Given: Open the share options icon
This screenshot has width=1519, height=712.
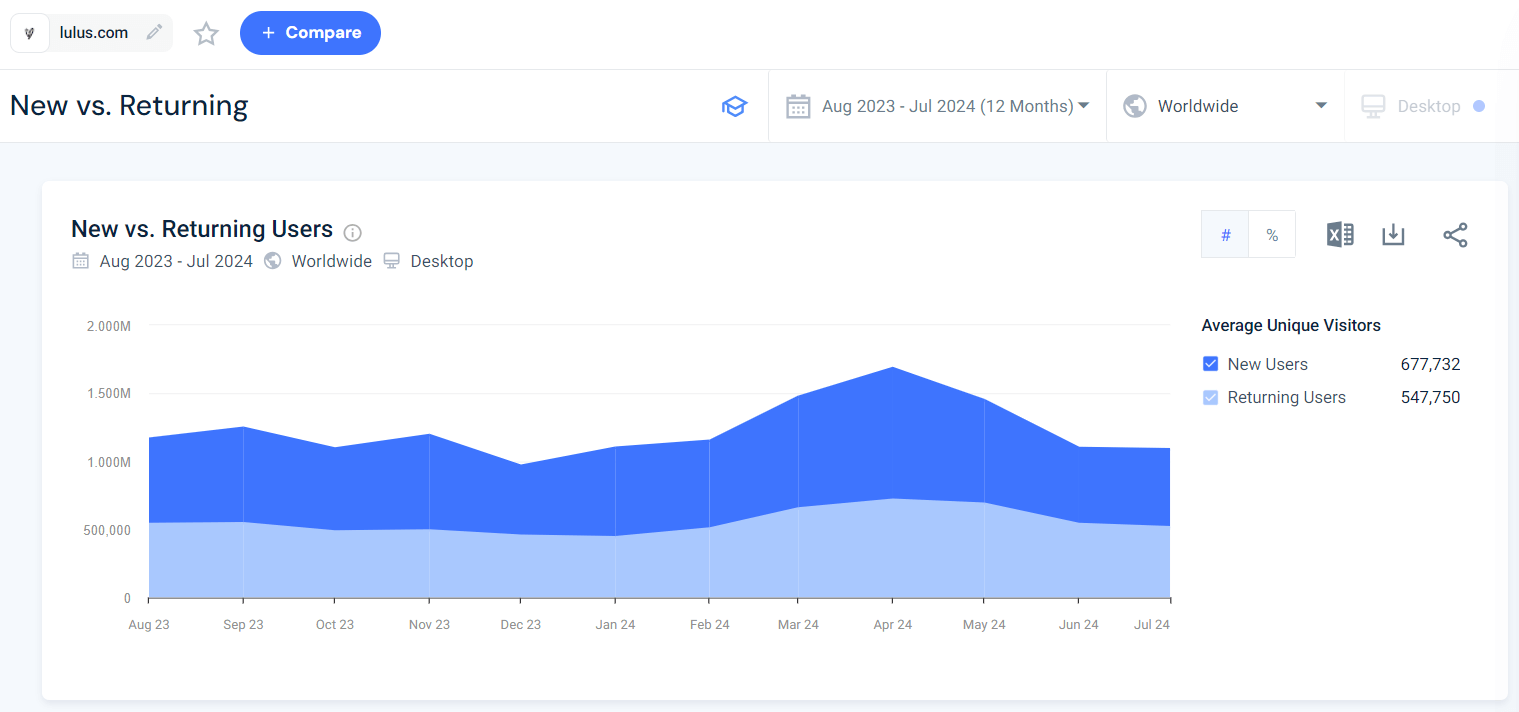Looking at the screenshot, I should [x=1455, y=234].
